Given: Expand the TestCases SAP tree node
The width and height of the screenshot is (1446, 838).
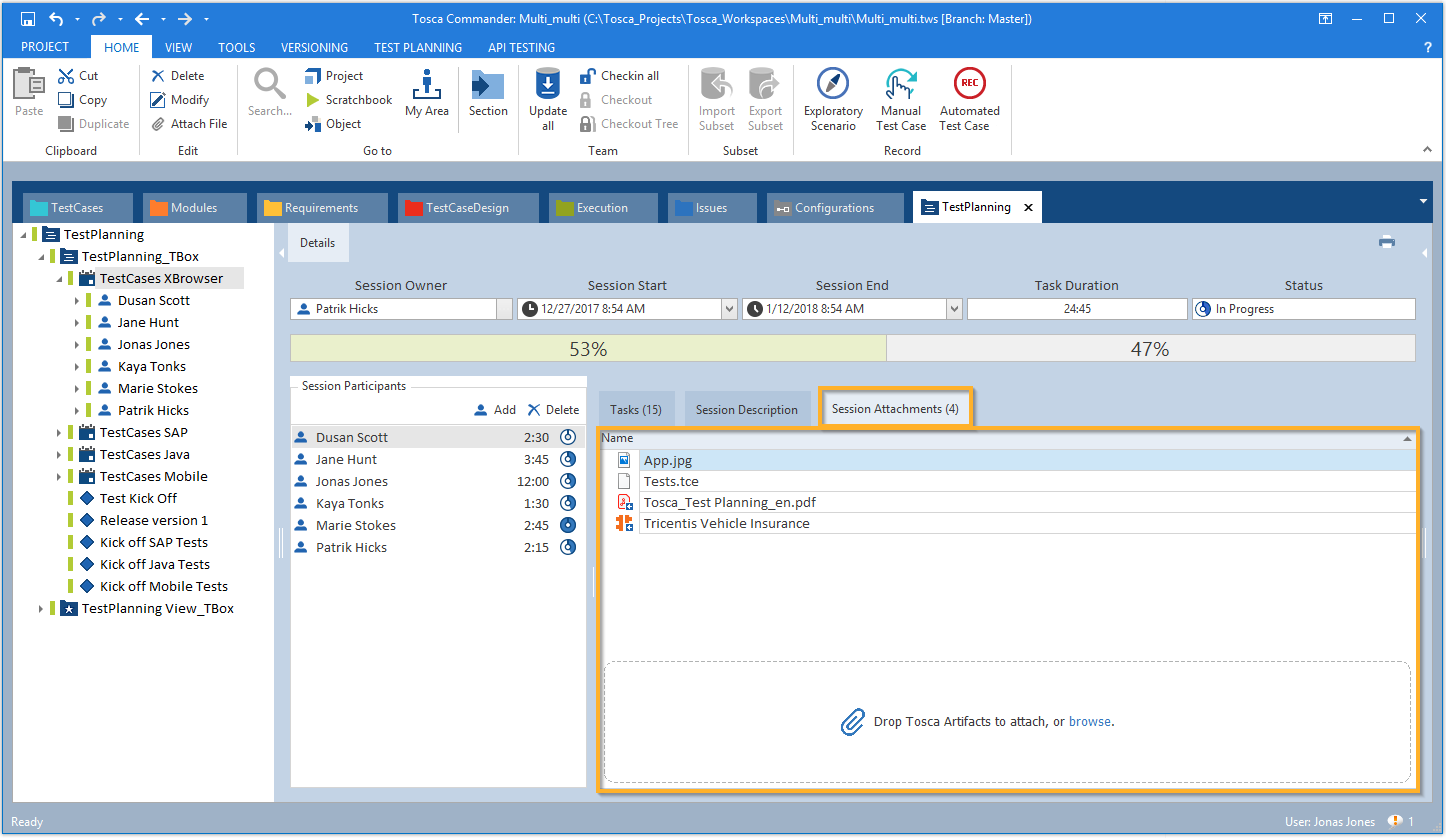Looking at the screenshot, I should pos(59,433).
